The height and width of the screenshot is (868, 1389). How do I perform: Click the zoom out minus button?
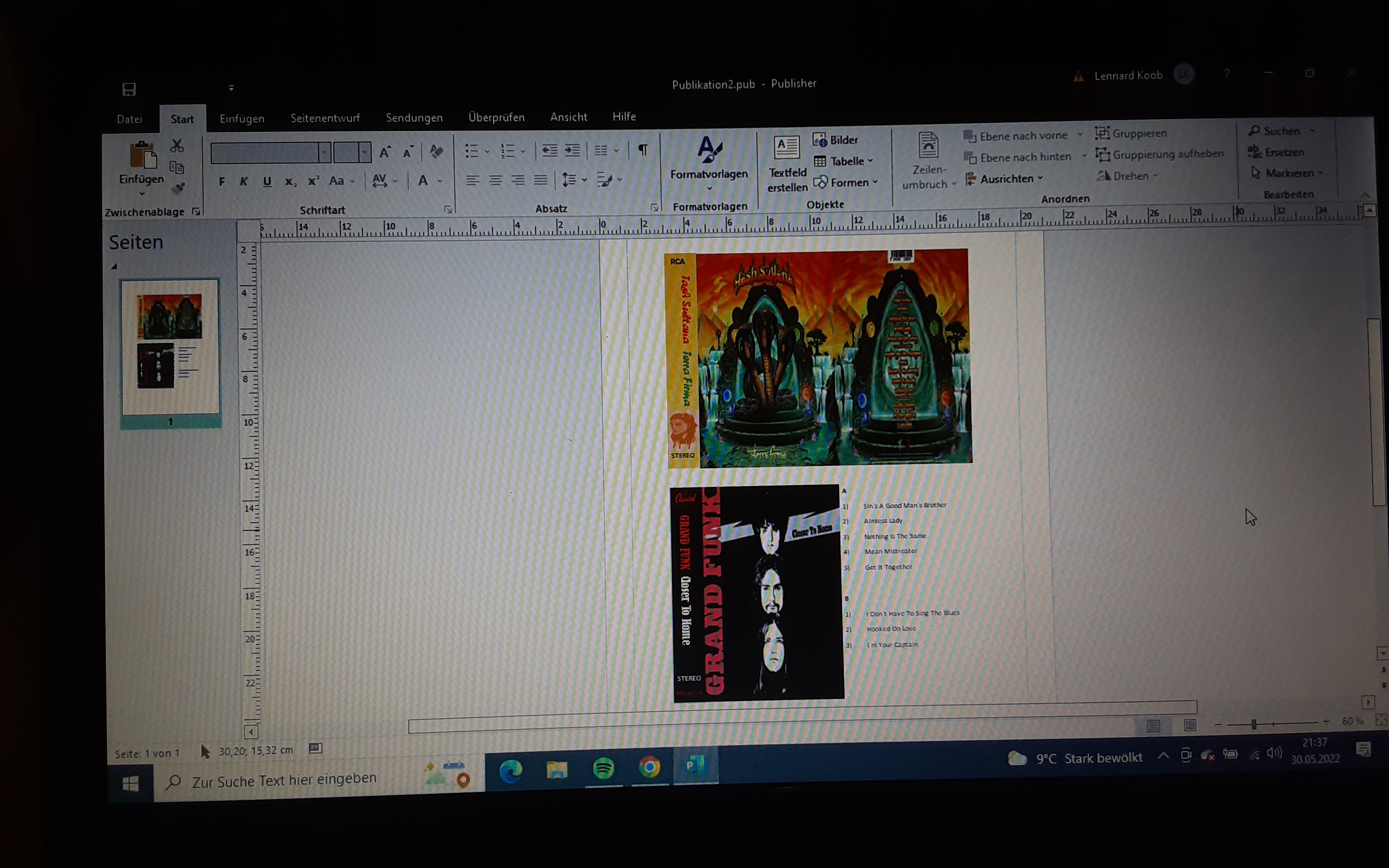click(x=1218, y=725)
